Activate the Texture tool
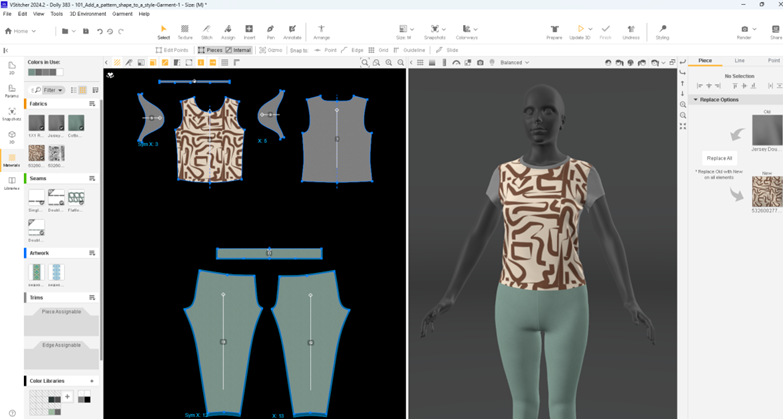This screenshot has height=419, width=783. pyautogui.click(x=185, y=31)
